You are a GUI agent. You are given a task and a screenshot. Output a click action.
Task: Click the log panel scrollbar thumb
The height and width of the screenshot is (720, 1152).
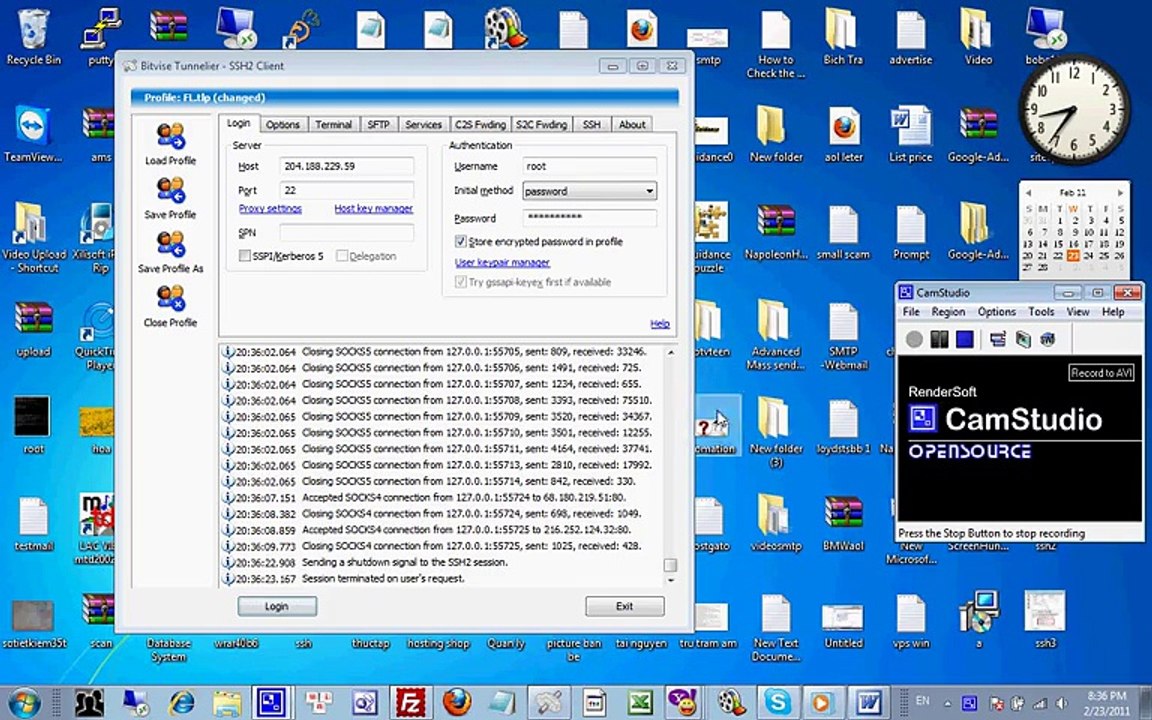[669, 565]
